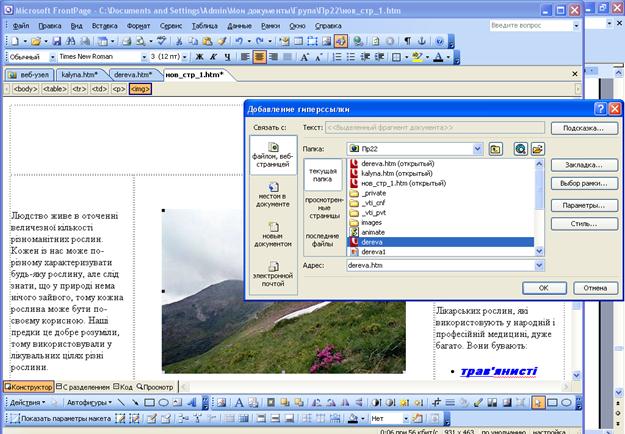The image size is (625, 434).
Task: Click the Increase font size icon
Action: point(305,57)
